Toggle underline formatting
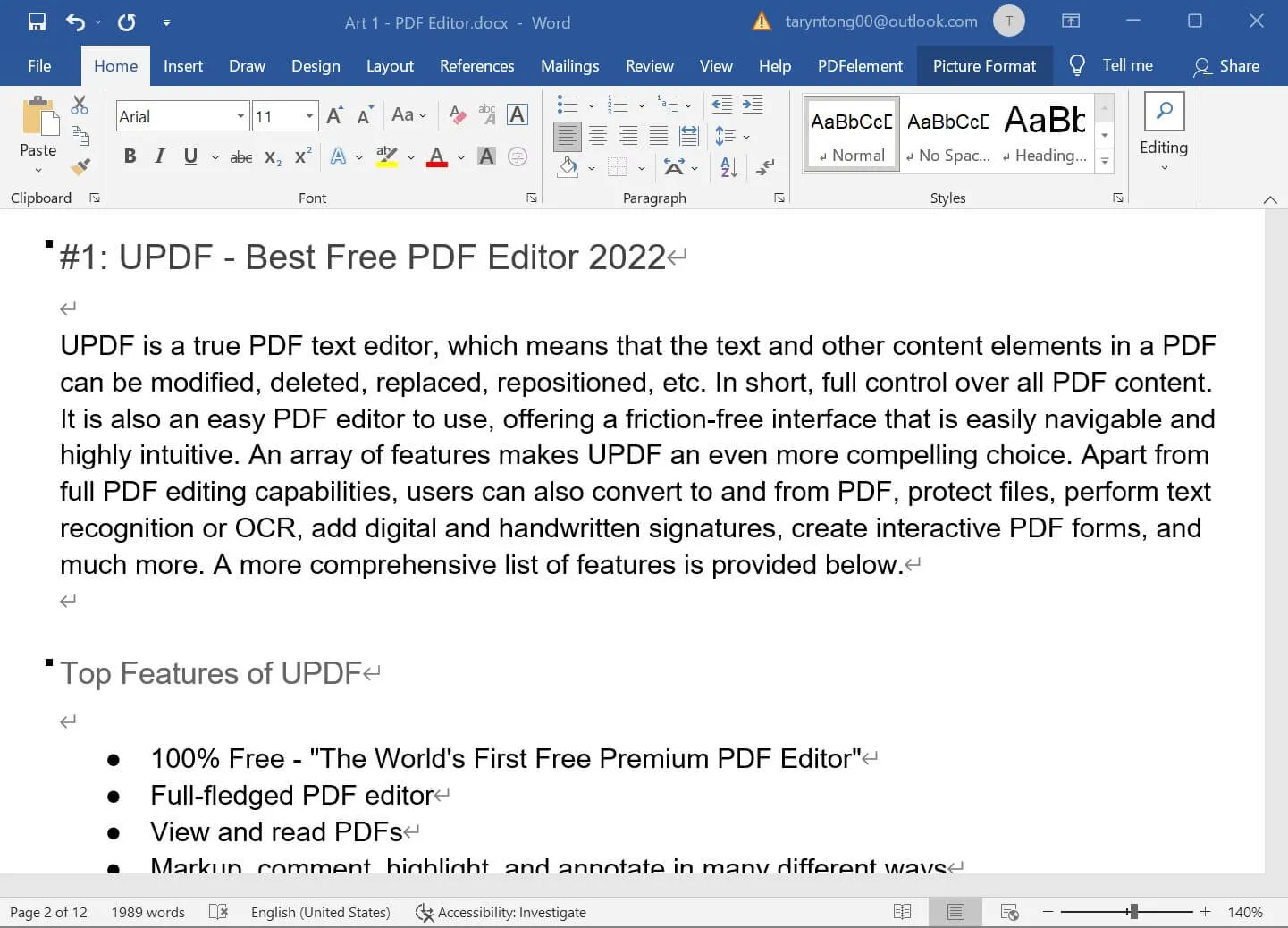 (x=190, y=156)
